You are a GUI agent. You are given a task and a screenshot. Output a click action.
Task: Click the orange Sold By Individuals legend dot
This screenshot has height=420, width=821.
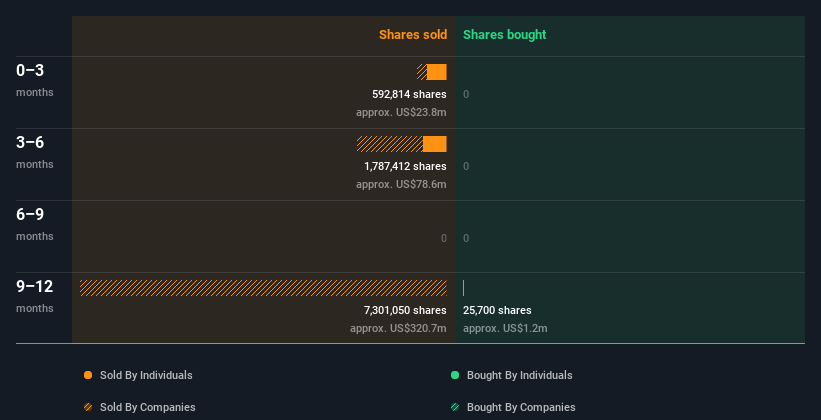coord(88,375)
